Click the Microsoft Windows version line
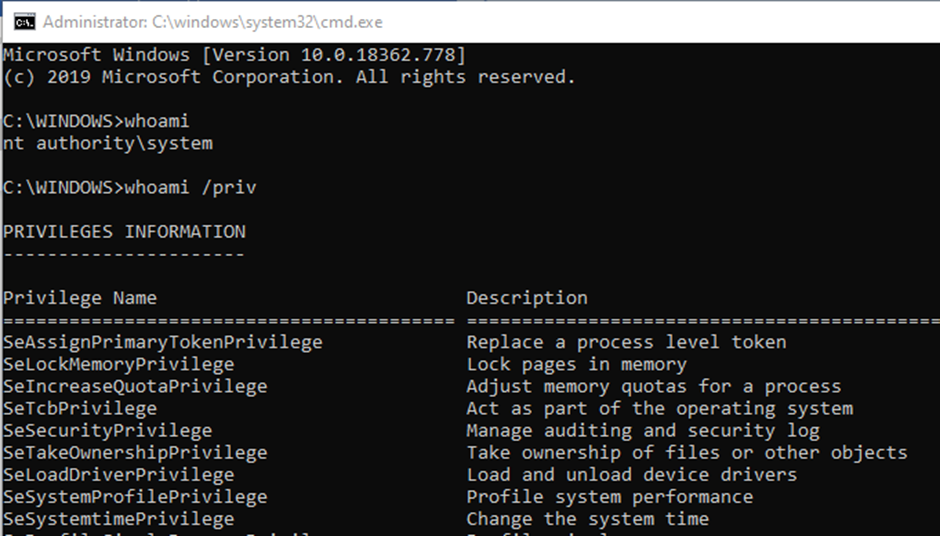Screen dimensions: 940x536 (234, 55)
